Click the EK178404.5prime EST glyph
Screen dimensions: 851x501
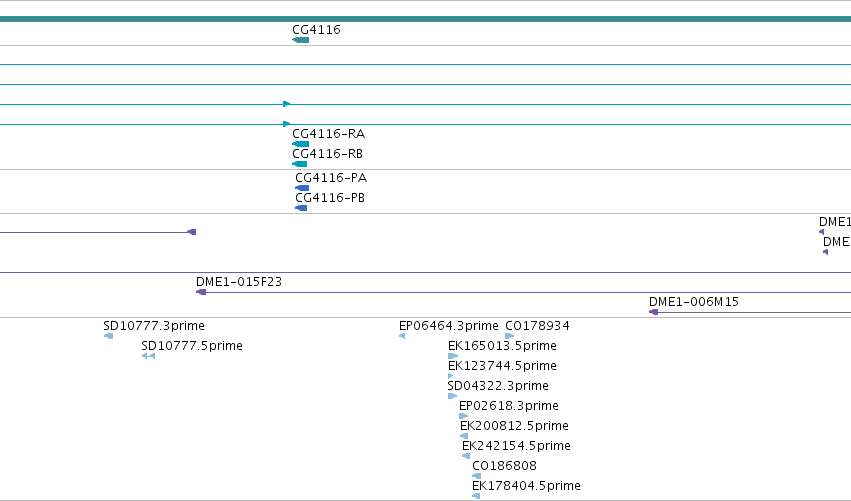tap(476, 496)
